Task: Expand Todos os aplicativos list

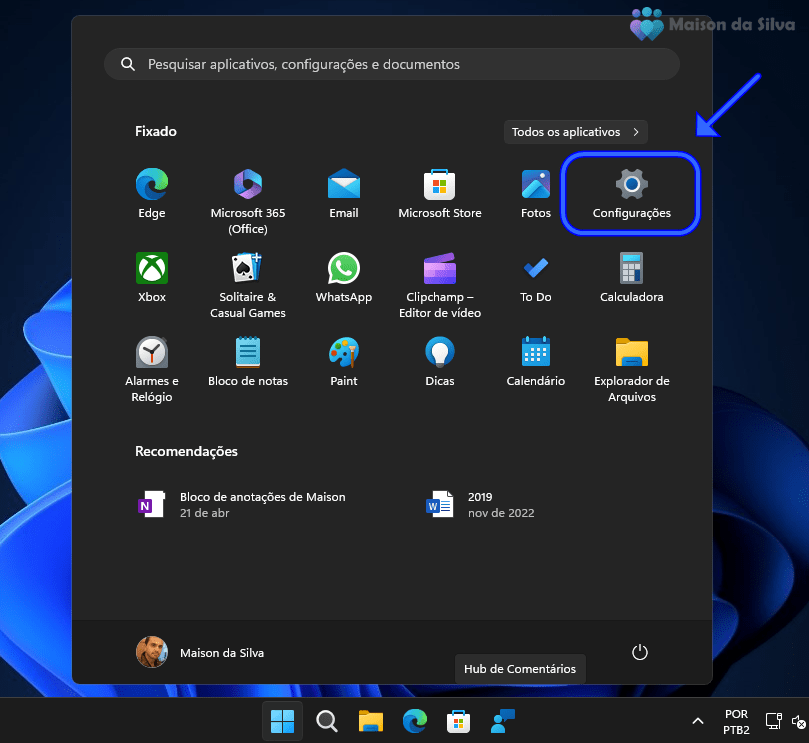Action: [575, 132]
